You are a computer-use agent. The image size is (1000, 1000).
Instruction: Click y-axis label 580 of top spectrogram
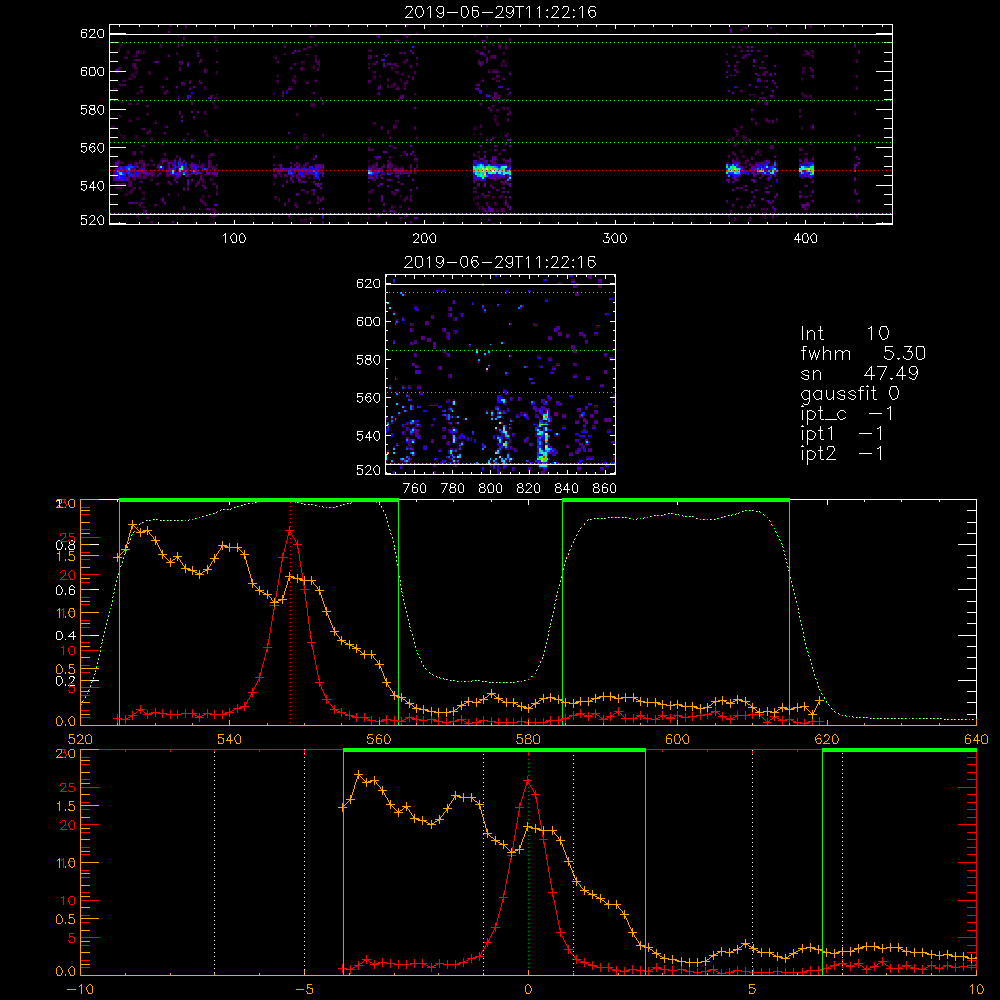[x=92, y=110]
